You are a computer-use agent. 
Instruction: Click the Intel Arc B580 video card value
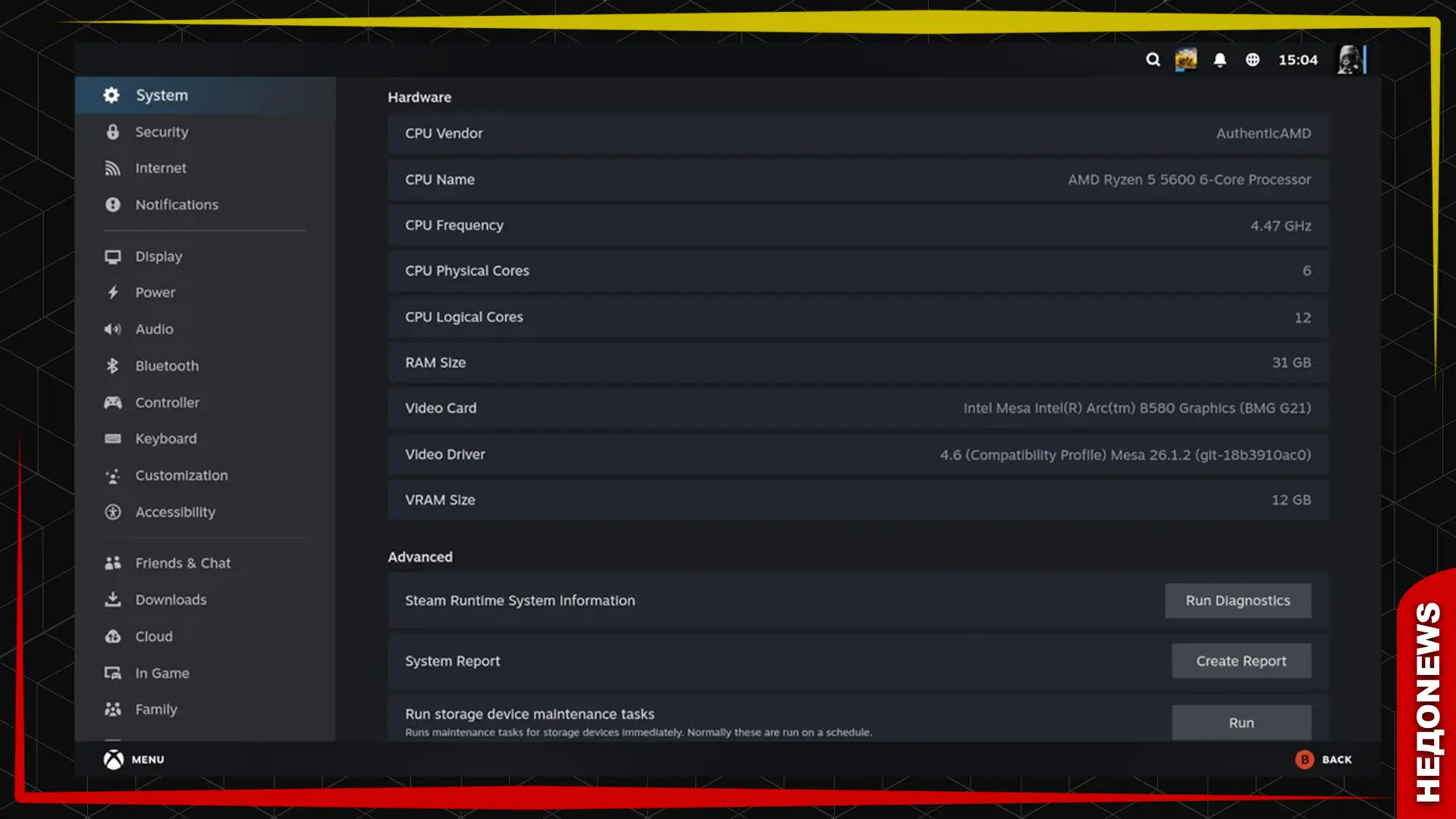tap(1137, 408)
